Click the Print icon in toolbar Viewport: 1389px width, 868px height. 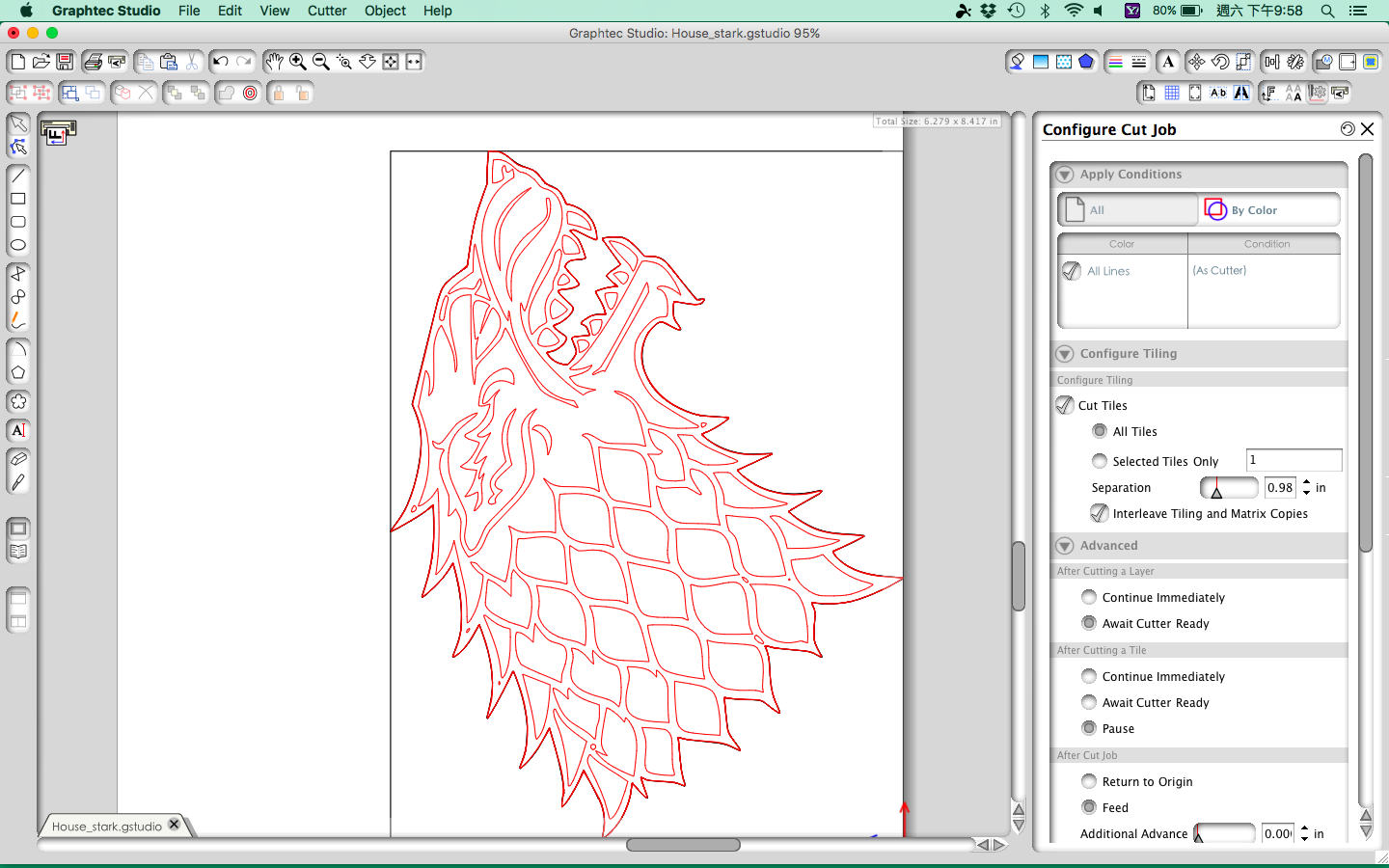pyautogui.click(x=93, y=62)
